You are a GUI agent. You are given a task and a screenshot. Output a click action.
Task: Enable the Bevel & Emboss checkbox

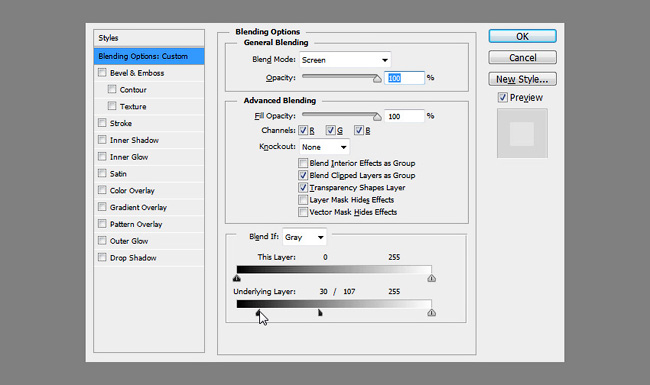[102, 73]
